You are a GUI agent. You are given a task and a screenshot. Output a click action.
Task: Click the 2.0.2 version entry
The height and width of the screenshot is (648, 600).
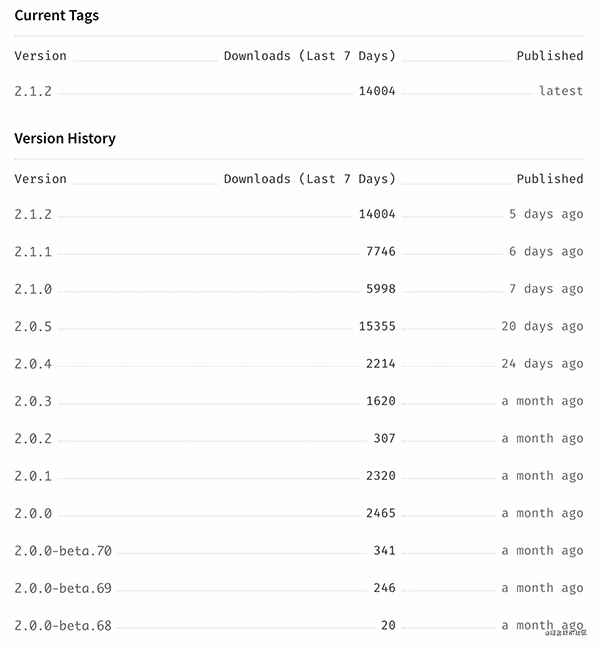pos(33,439)
